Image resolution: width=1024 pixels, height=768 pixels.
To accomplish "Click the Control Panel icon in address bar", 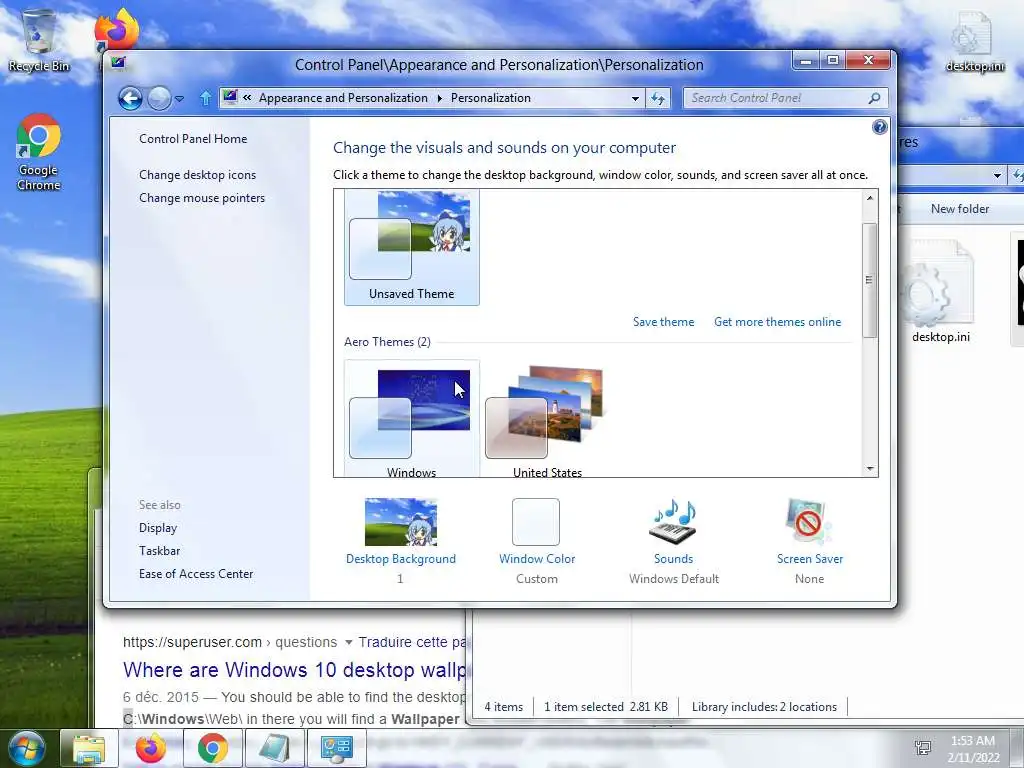I will click(x=230, y=97).
